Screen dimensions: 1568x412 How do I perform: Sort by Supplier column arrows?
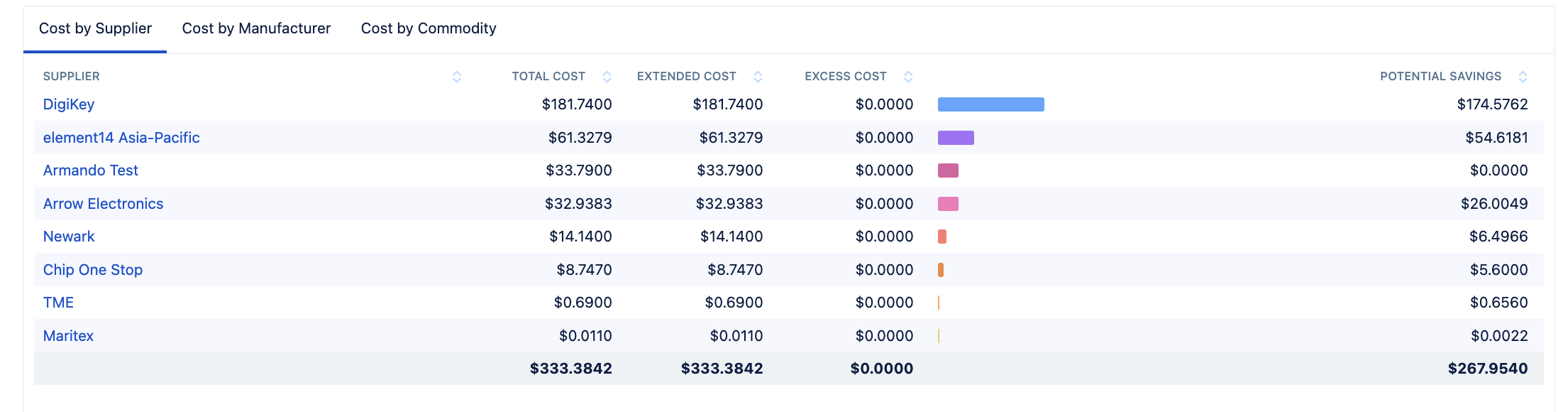[457, 77]
